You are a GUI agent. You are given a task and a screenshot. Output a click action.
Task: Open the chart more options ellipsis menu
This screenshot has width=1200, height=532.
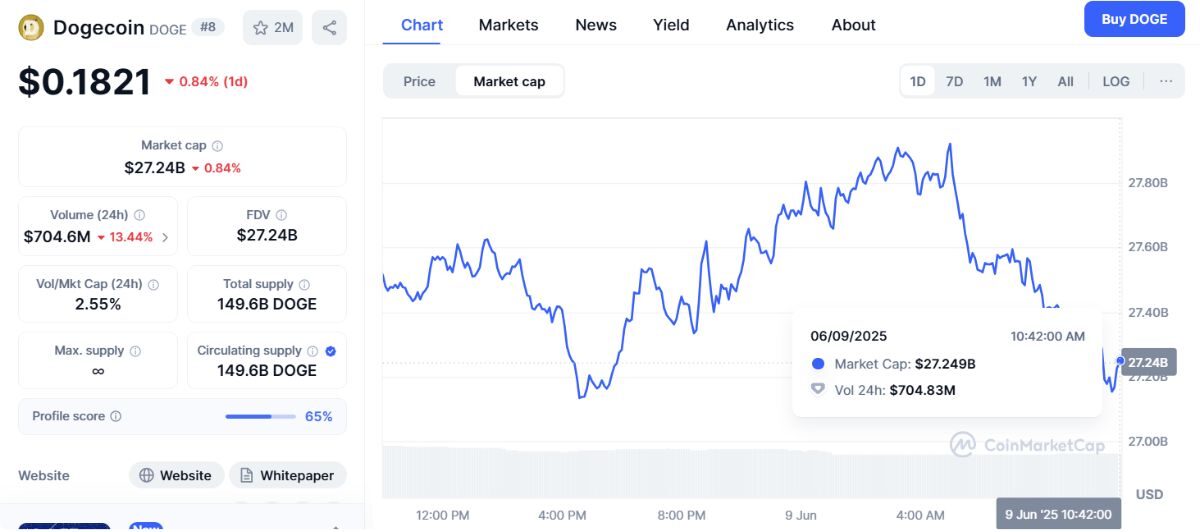pos(1166,81)
